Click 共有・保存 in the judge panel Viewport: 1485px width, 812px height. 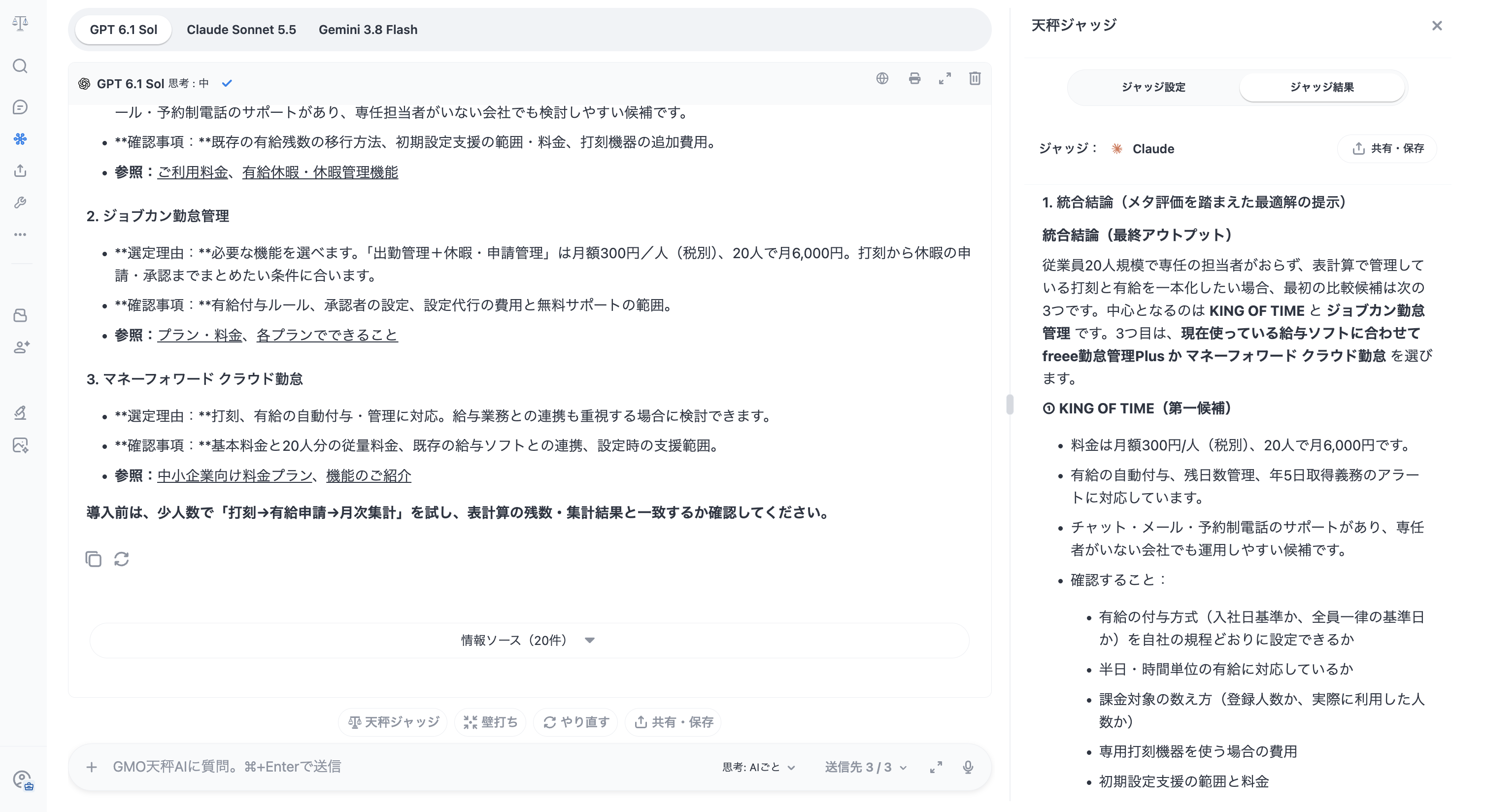click(x=1387, y=149)
